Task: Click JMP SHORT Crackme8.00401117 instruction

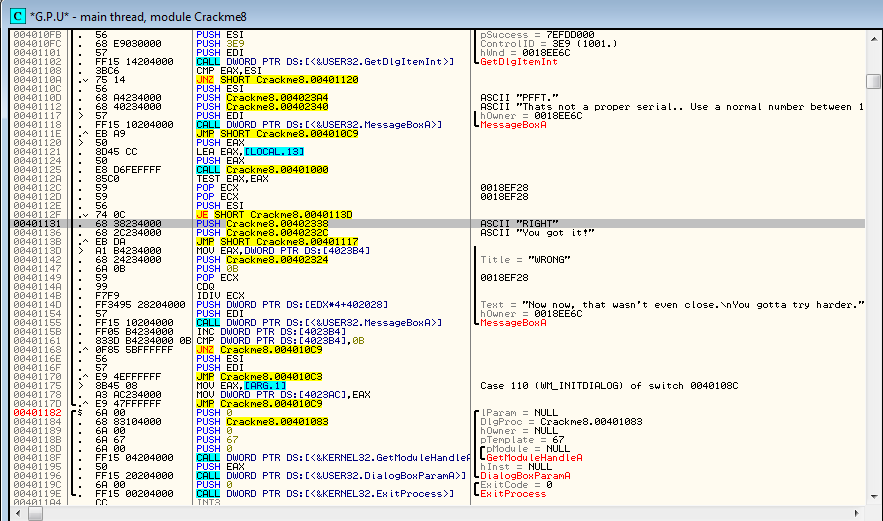Action: 277,242
